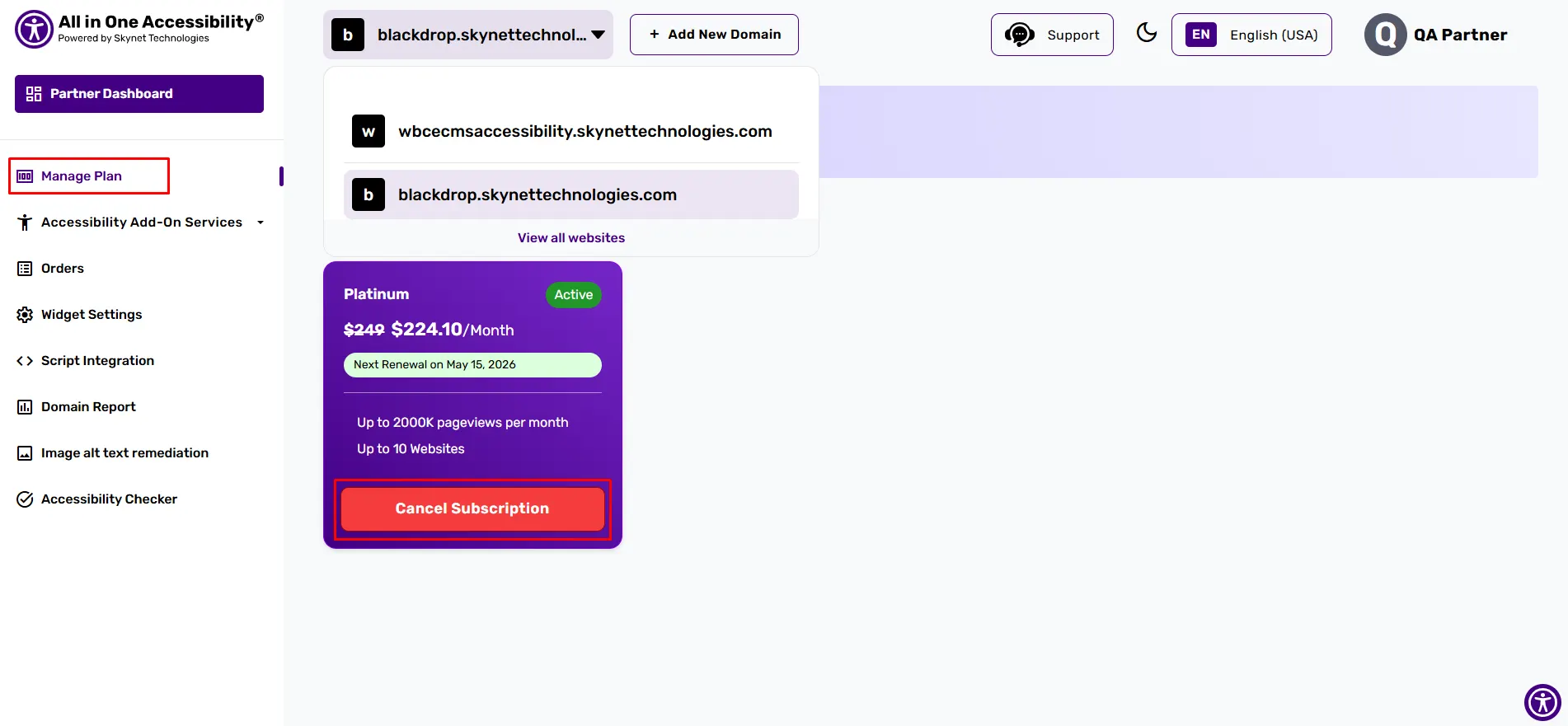Click the Script Integration code brackets icon

tap(25, 361)
